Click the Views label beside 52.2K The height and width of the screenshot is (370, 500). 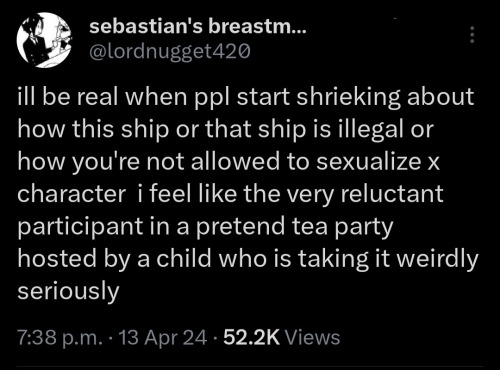(313, 337)
